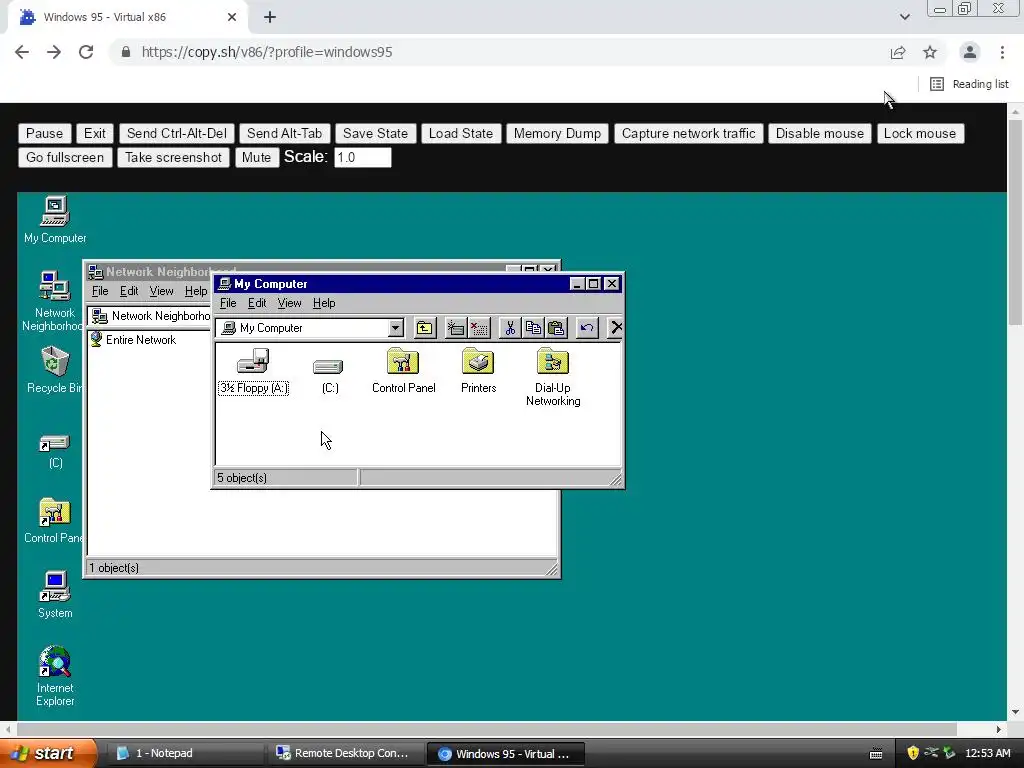Click the Load State button
This screenshot has width=1024, height=768.
pos(460,133)
